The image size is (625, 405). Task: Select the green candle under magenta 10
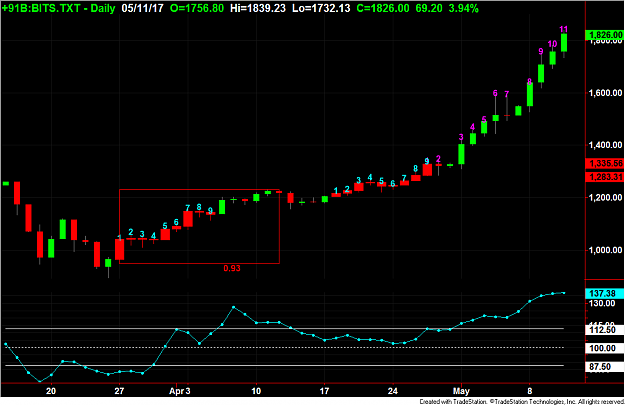[x=552, y=58]
